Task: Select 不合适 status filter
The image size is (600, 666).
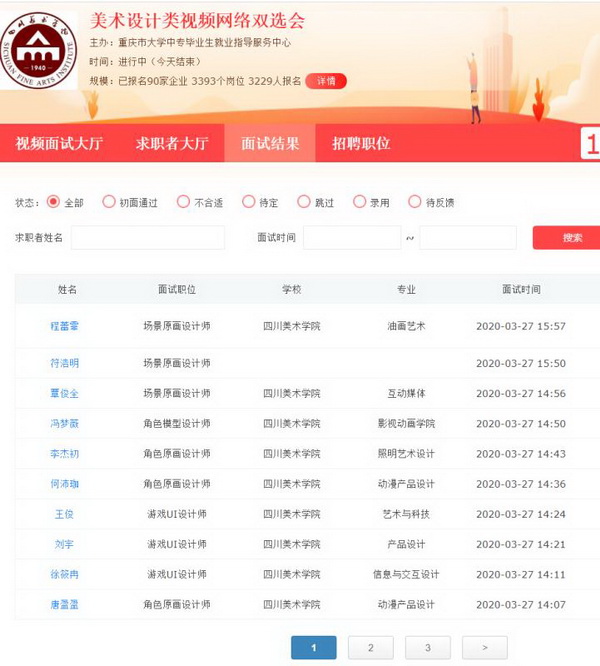Action: coord(183,202)
